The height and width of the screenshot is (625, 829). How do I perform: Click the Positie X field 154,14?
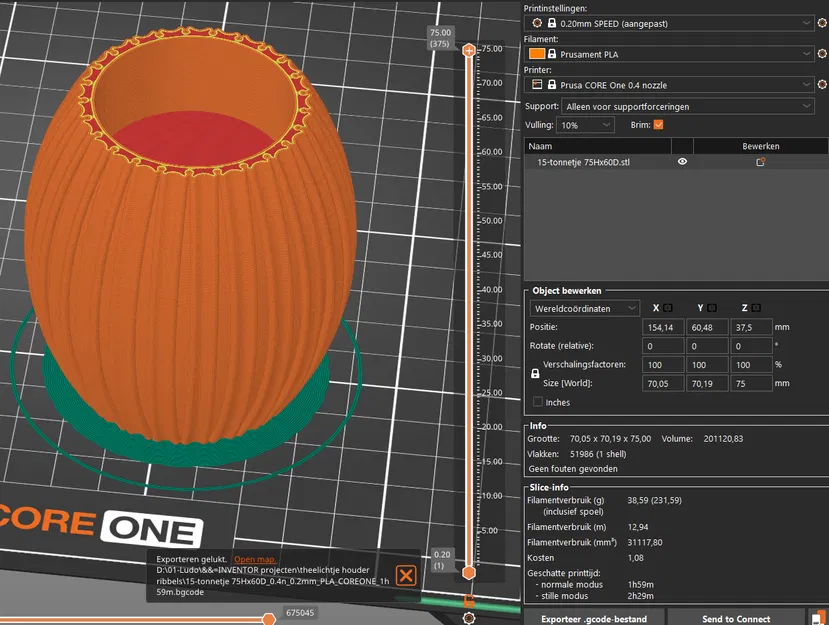pyautogui.click(x=663, y=327)
